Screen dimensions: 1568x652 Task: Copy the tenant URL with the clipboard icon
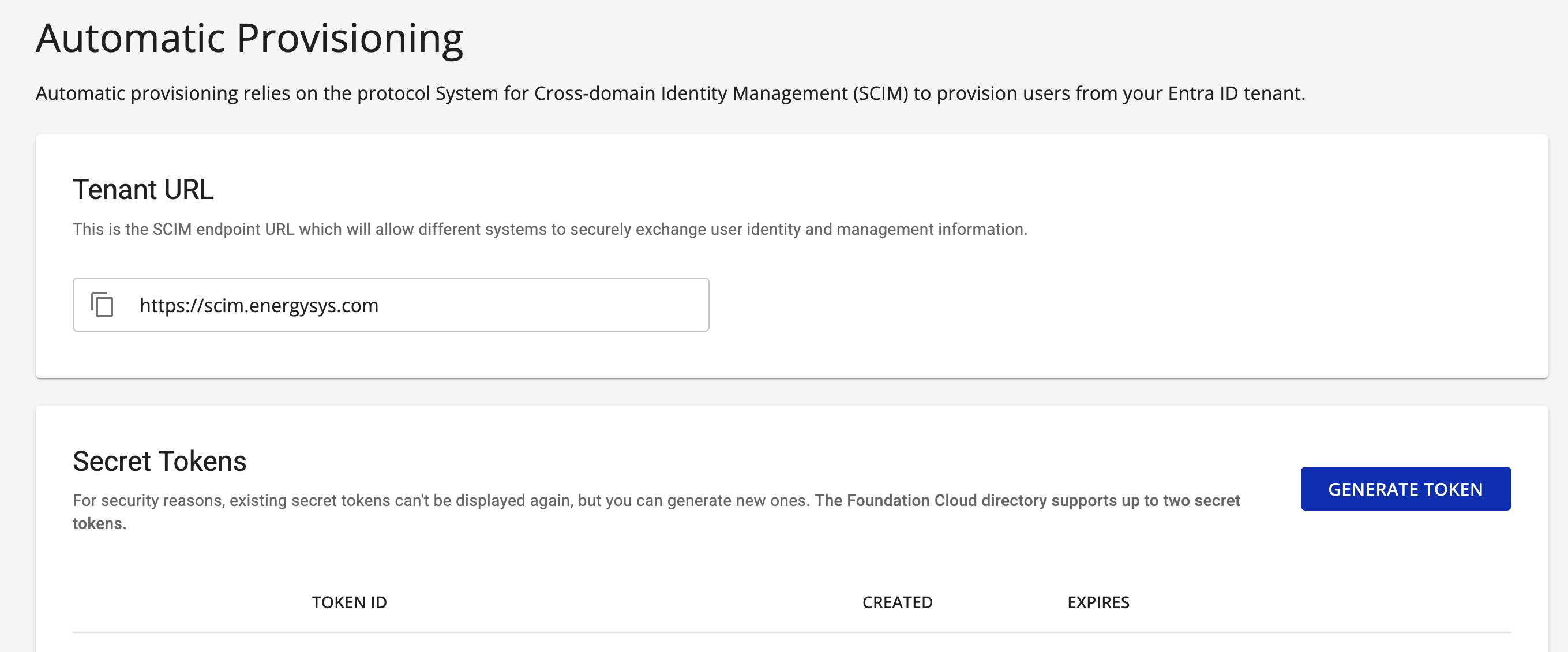[102, 305]
